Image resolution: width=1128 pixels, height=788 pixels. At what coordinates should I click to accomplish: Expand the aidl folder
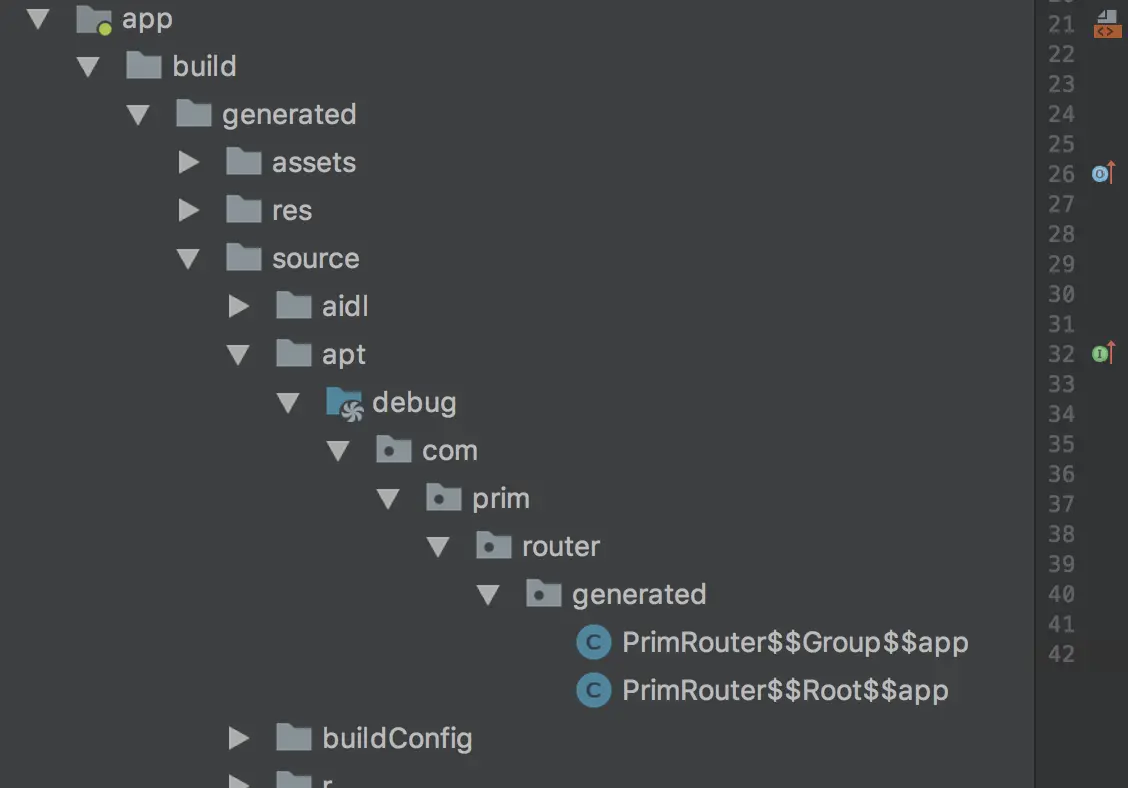point(238,307)
